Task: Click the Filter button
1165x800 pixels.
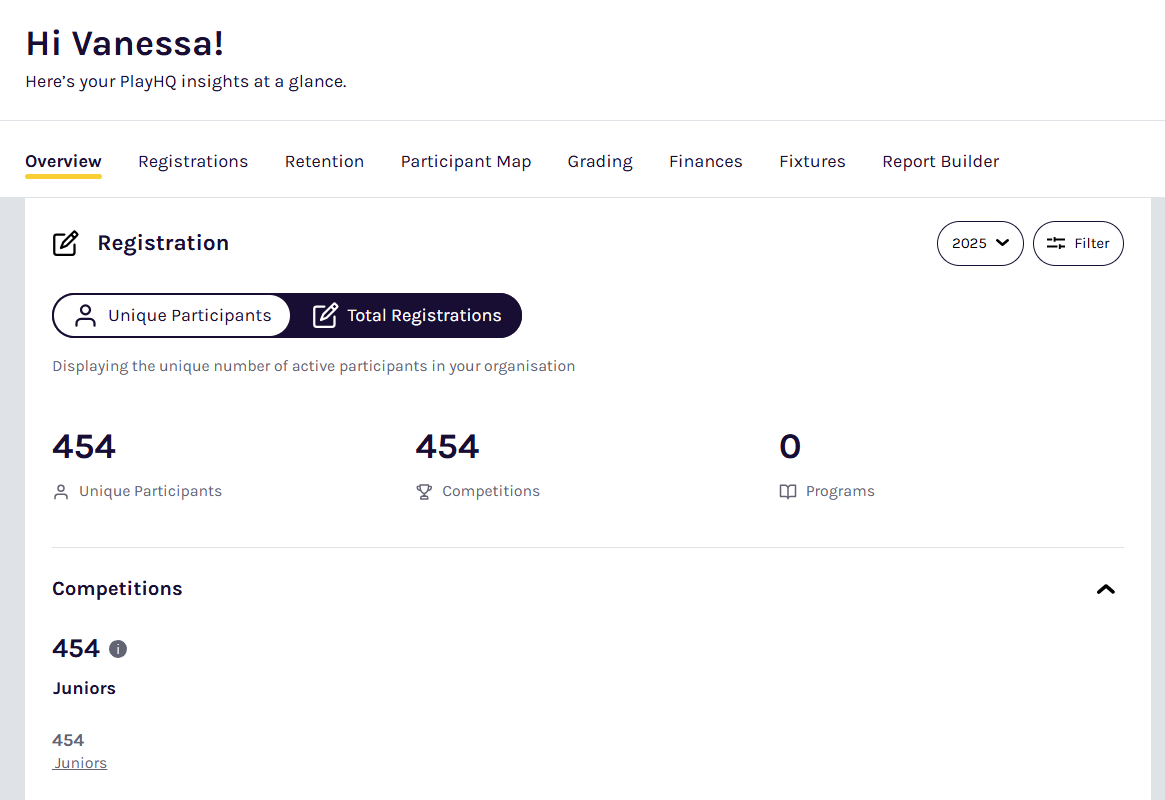Action: pyautogui.click(x=1078, y=243)
